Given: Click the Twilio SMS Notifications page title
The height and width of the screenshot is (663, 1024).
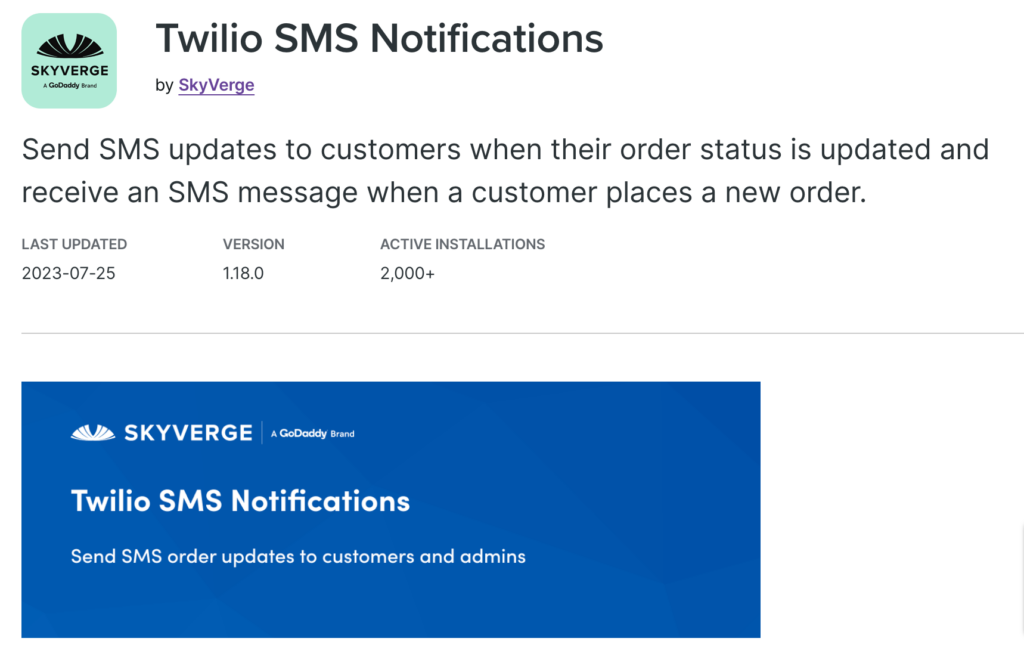Looking at the screenshot, I should pos(379,38).
